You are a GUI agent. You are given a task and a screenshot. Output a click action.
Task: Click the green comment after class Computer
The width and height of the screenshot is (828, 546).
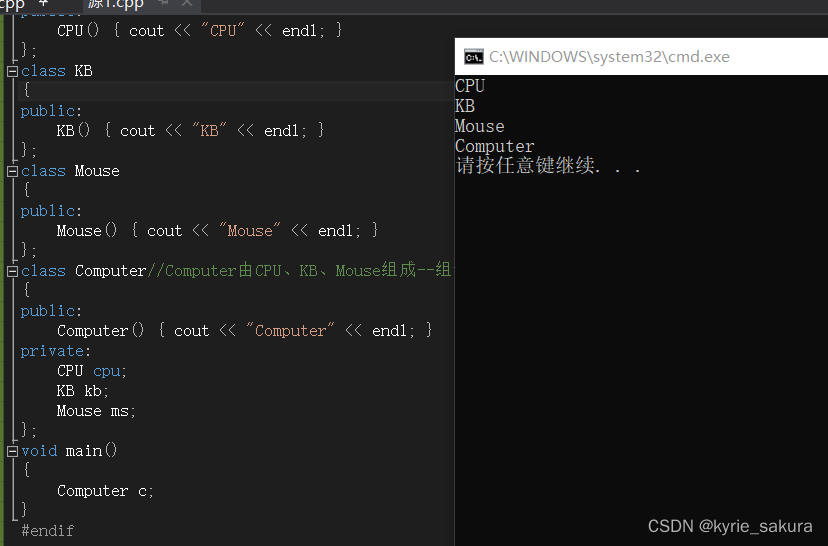(300, 271)
